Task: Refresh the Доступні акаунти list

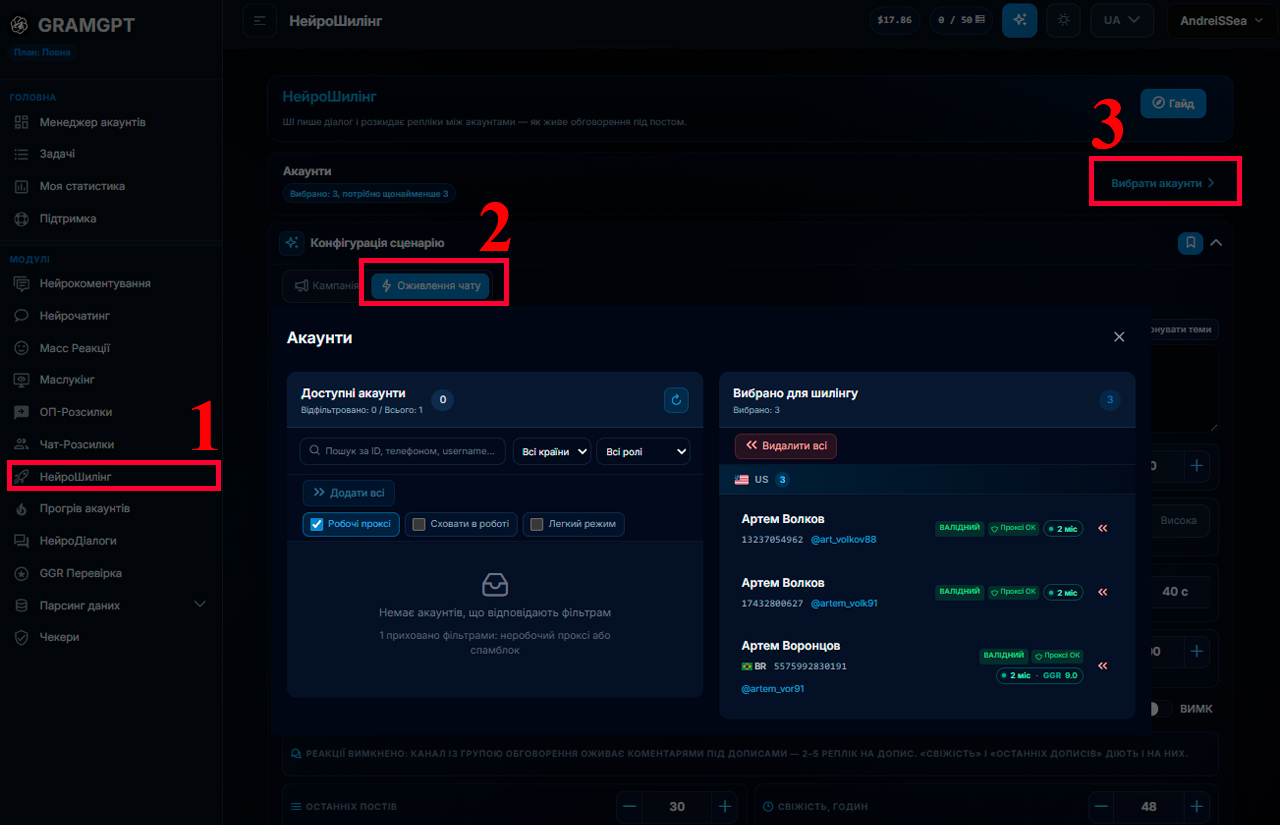Action: [x=676, y=400]
